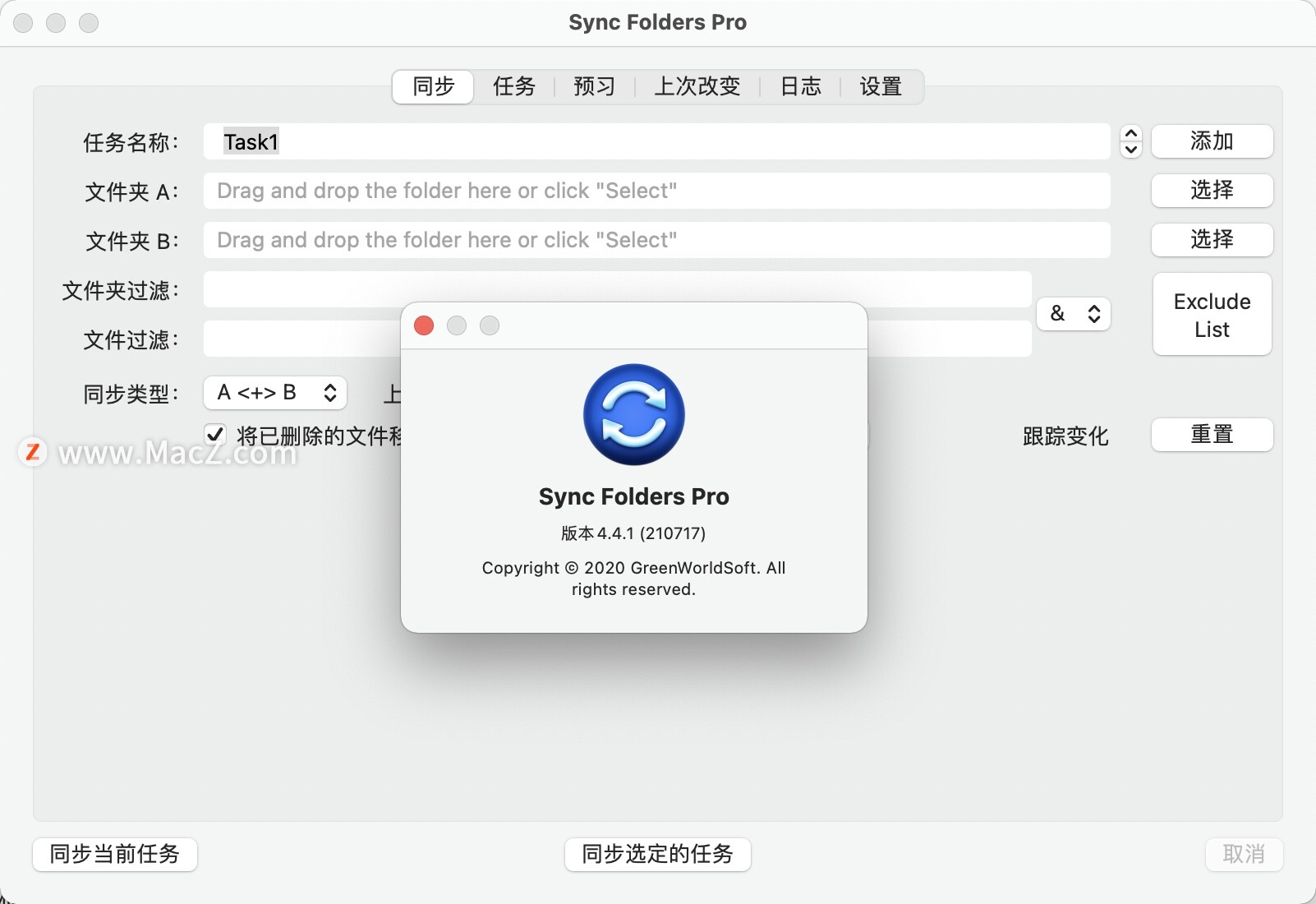Click the version text 版本 4.4.1 (210717)

[633, 533]
